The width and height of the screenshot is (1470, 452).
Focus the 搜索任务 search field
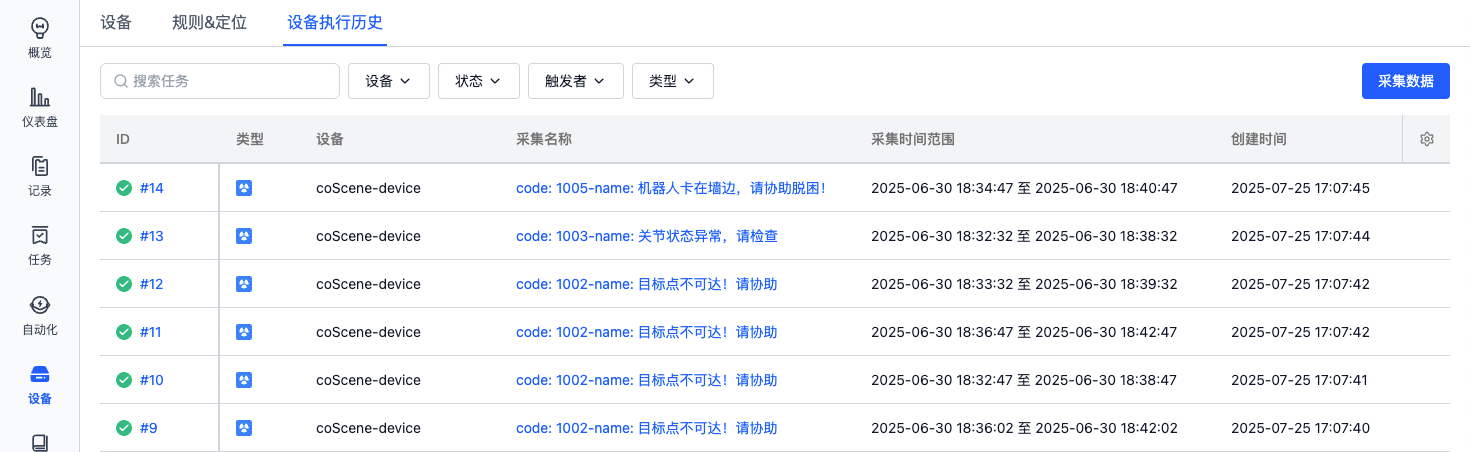(220, 81)
